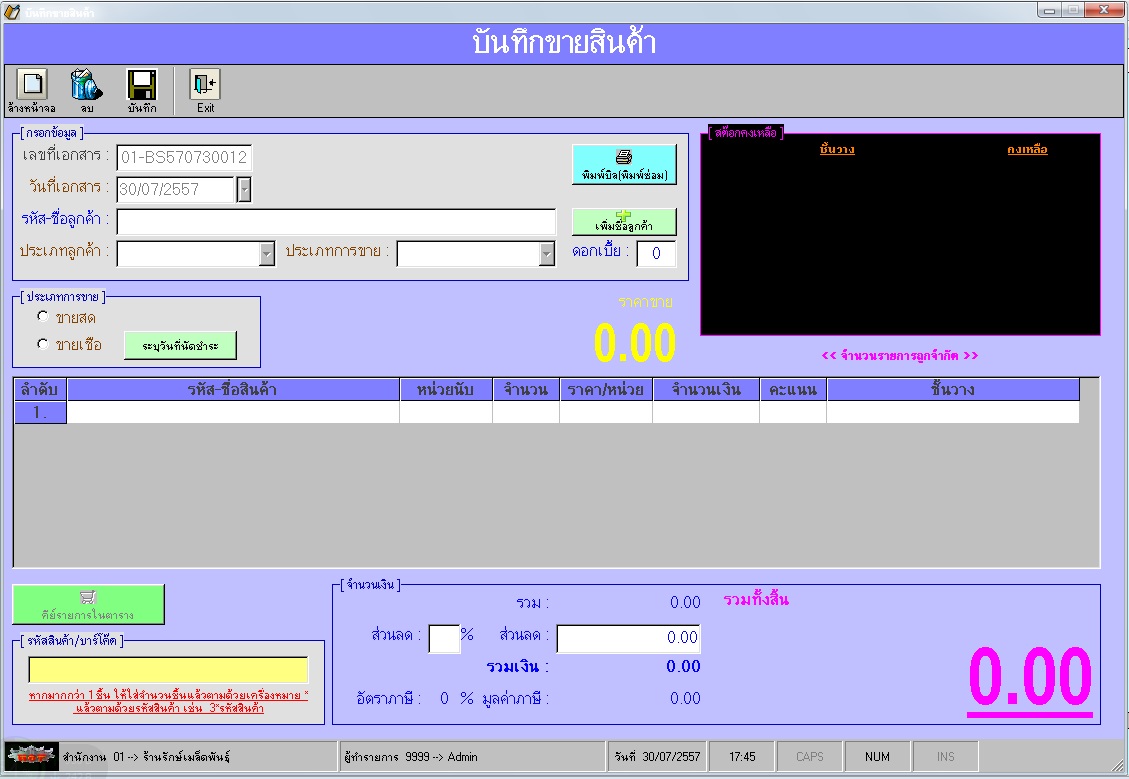Image resolution: width=1129 pixels, height=779 pixels.
Task: Click the จำนวนเงิน column header
Action: [x=706, y=390]
